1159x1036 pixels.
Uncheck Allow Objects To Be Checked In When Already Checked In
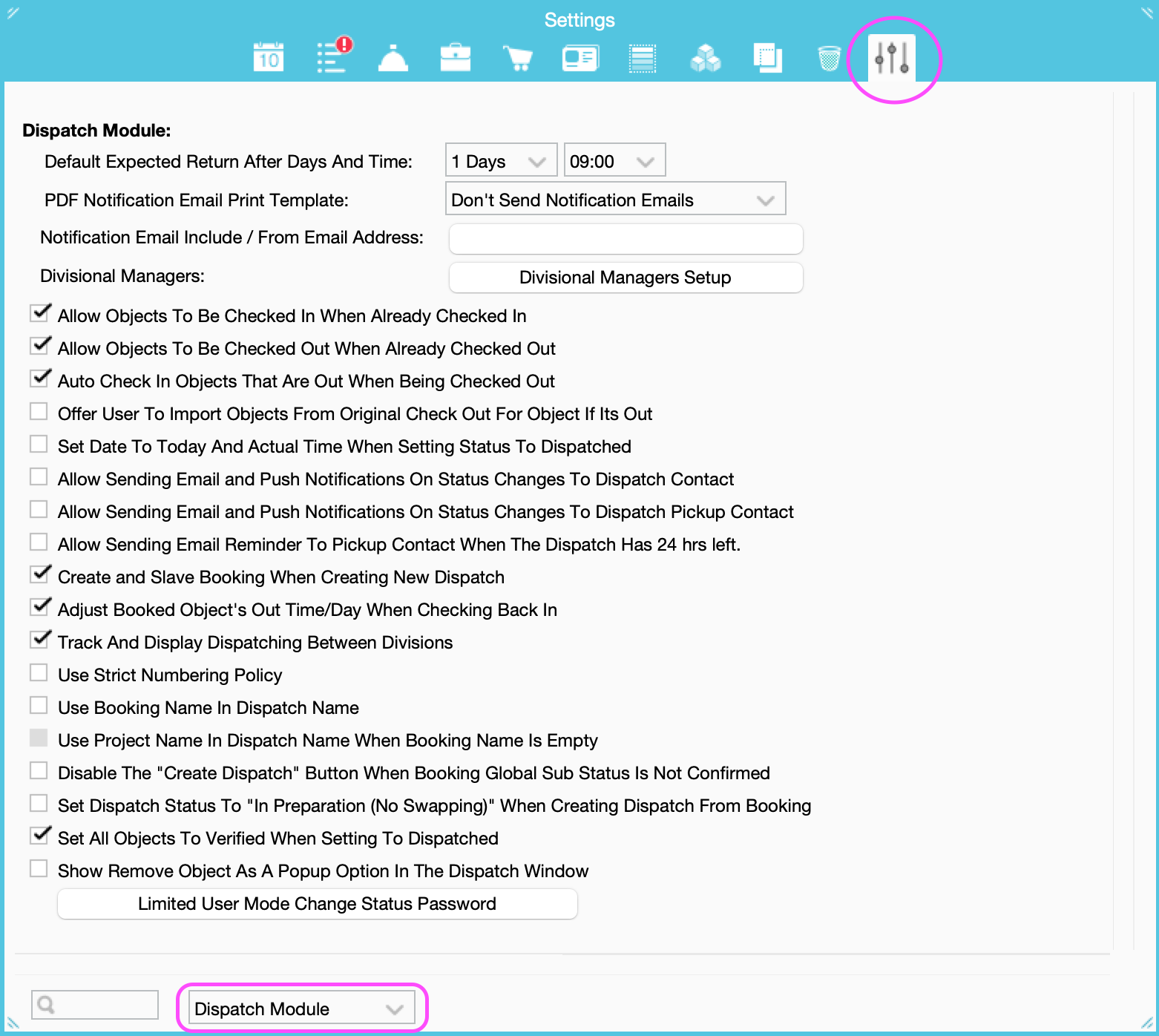coord(39,312)
